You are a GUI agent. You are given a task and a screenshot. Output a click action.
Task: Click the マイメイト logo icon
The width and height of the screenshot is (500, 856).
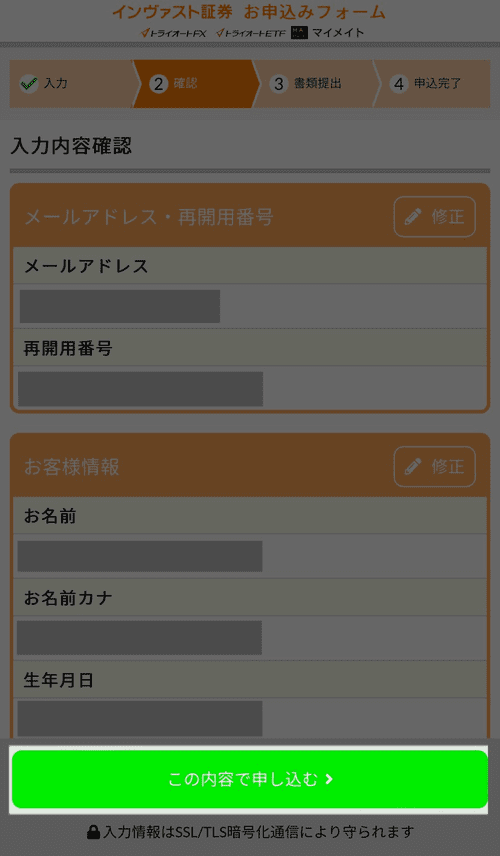point(299,33)
